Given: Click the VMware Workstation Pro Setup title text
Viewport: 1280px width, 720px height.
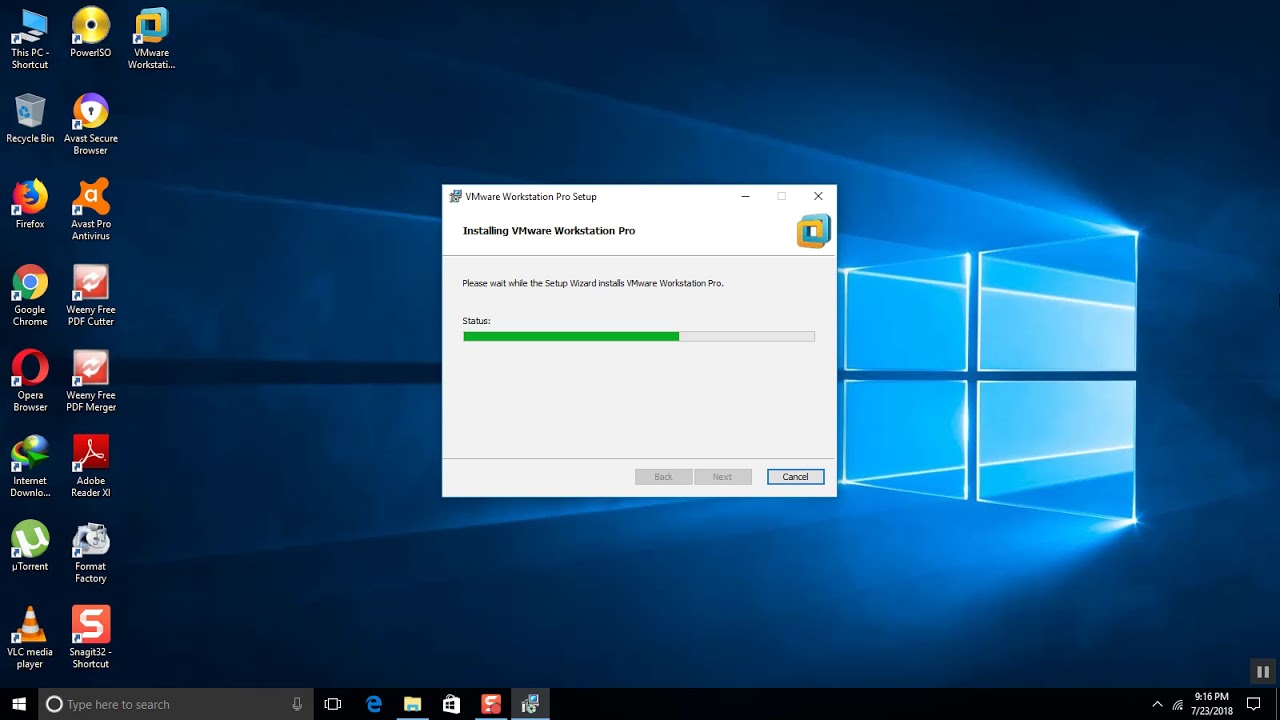Looking at the screenshot, I should coord(531,197).
